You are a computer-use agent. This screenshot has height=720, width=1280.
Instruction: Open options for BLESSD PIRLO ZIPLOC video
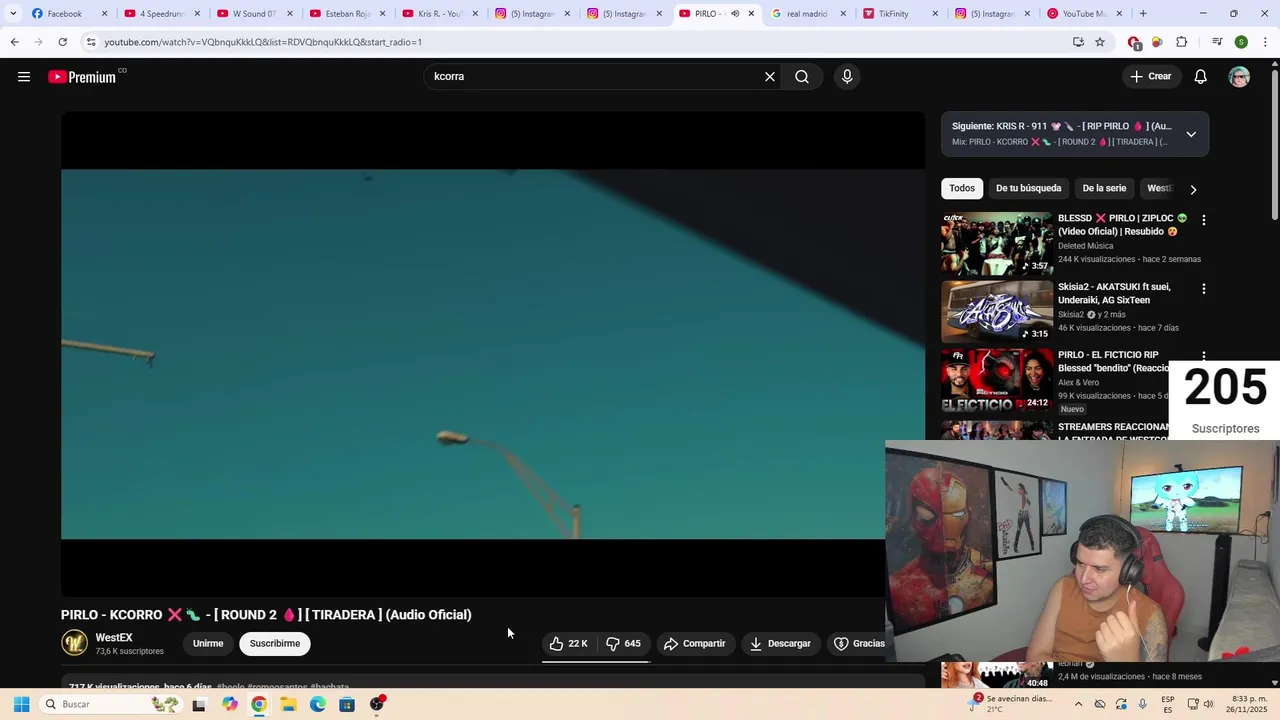(x=1204, y=220)
